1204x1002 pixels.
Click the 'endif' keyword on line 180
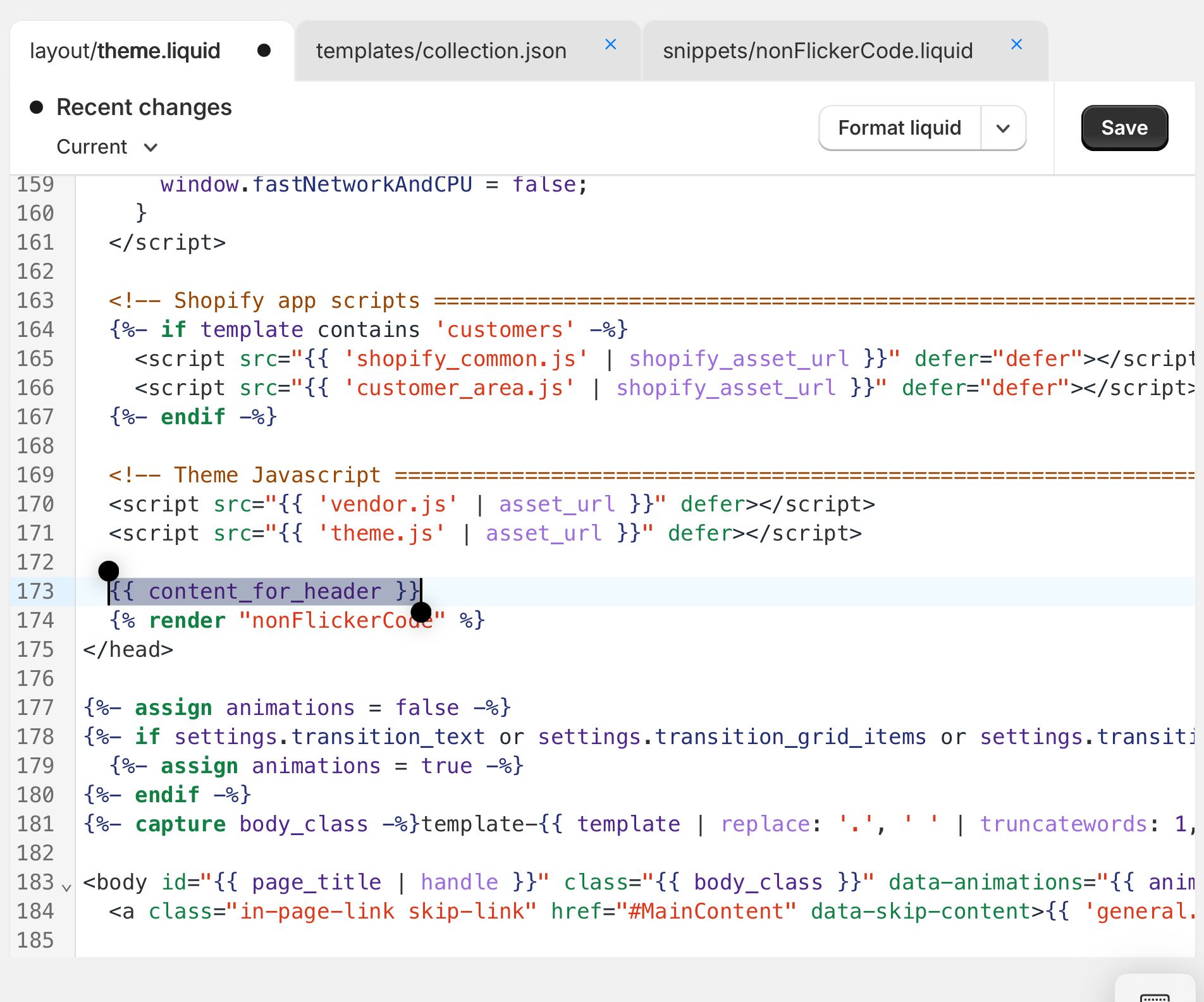click(x=167, y=795)
